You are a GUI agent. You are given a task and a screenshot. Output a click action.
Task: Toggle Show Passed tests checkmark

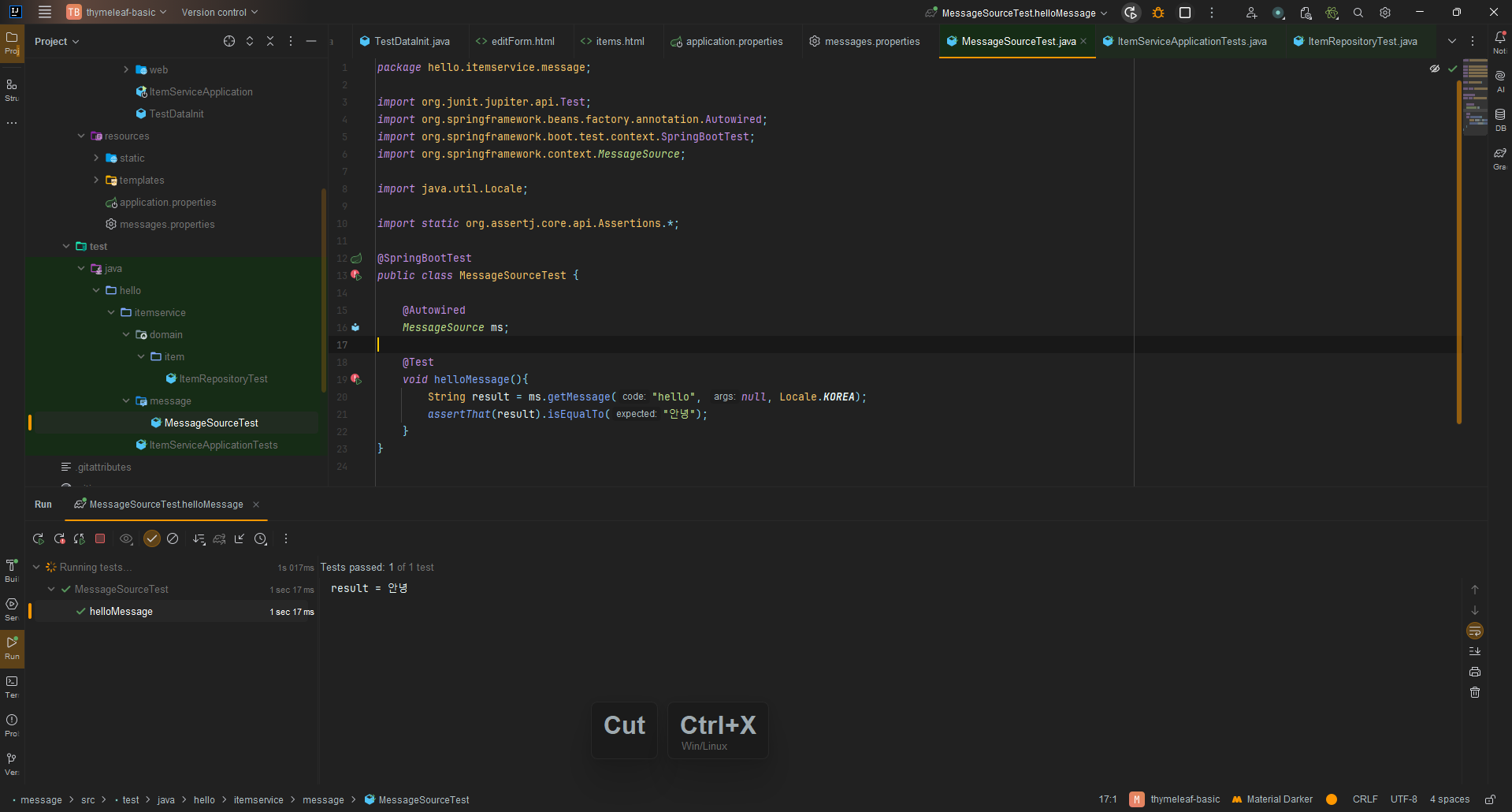[x=152, y=539]
